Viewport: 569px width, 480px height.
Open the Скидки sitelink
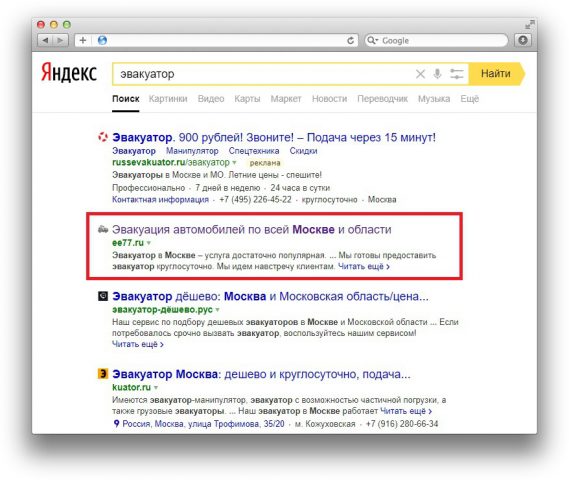coord(303,151)
